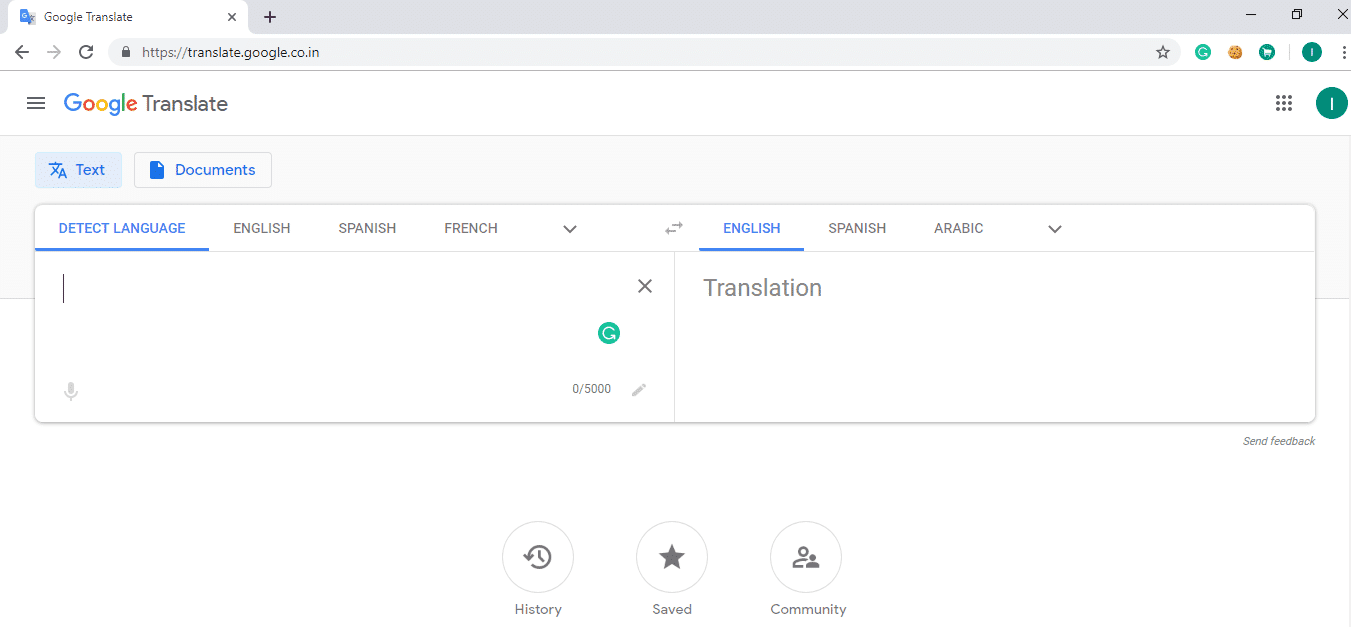Clear the input text with the X
Viewport: 1351px width, 627px height.
[644, 286]
